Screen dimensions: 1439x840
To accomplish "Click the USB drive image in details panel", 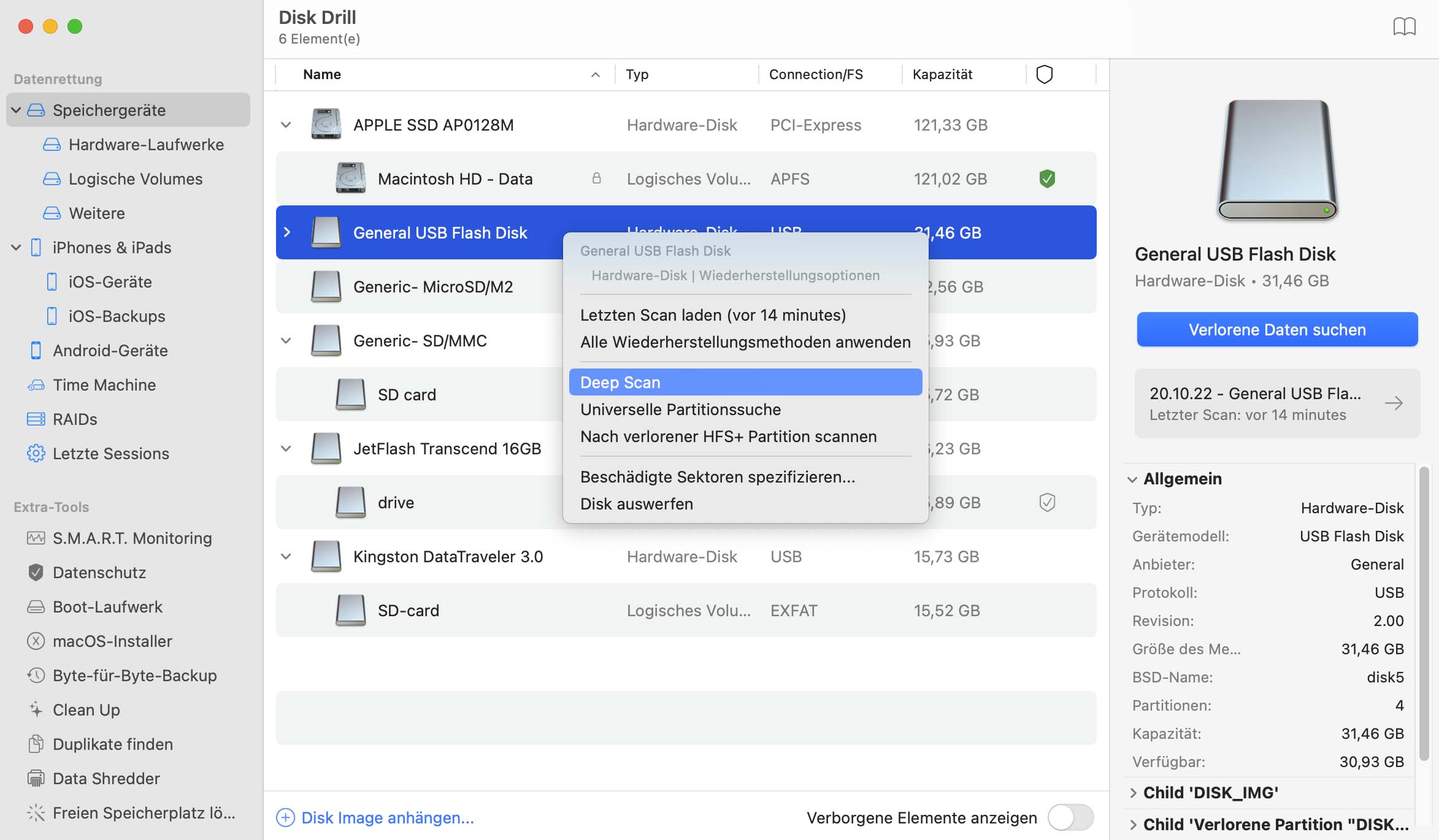I will (x=1278, y=160).
